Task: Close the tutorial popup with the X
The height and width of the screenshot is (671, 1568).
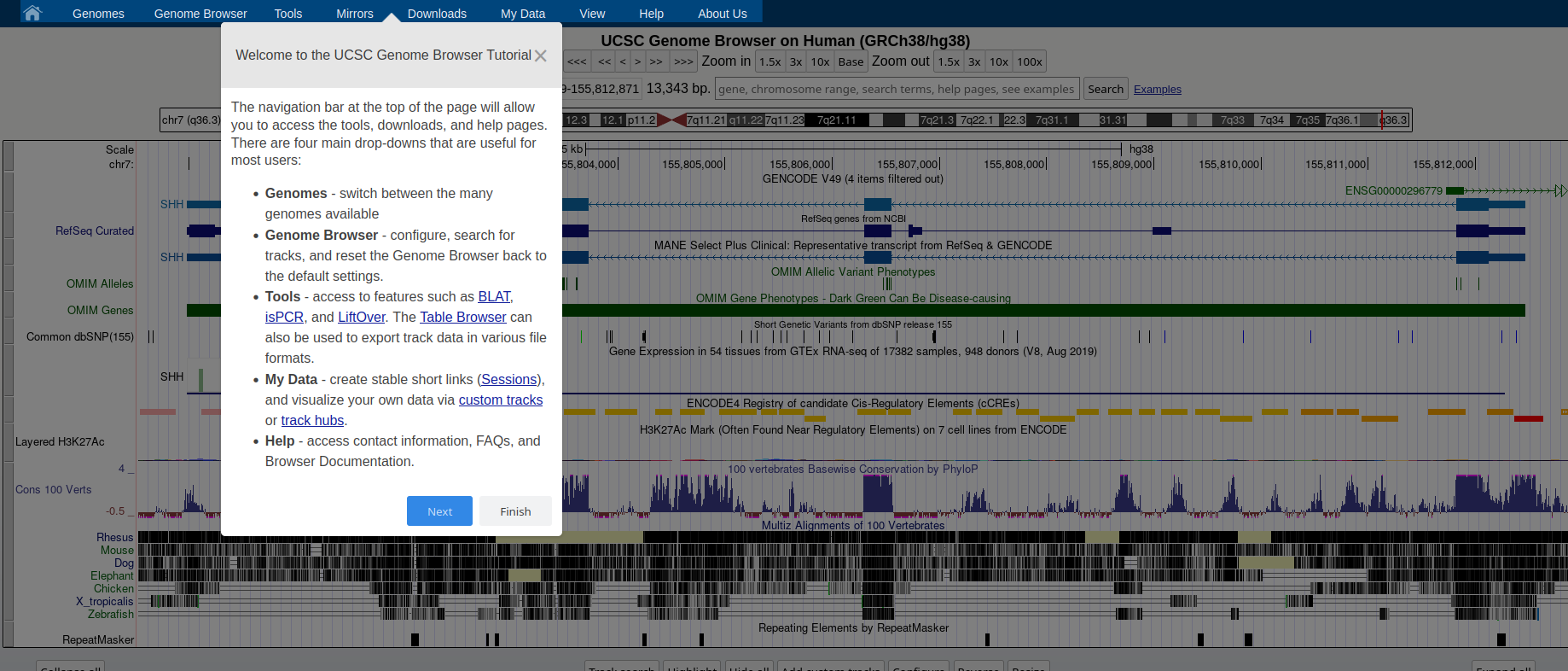Action: 540,55
